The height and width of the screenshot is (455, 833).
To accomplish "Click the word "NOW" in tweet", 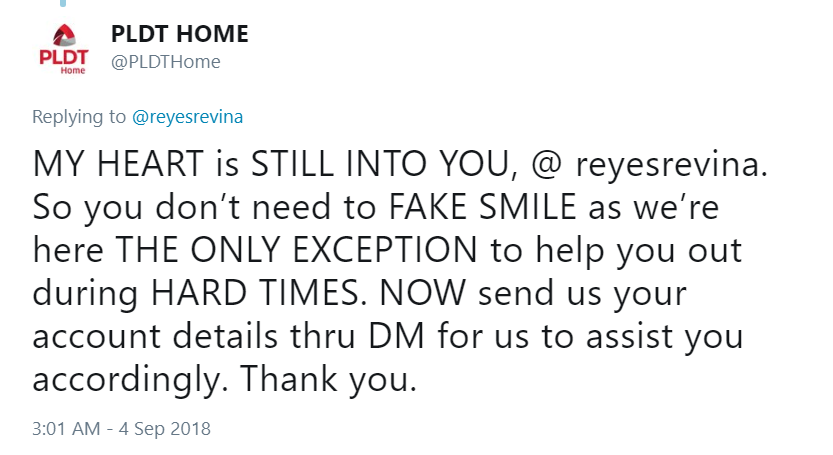I will [423, 293].
